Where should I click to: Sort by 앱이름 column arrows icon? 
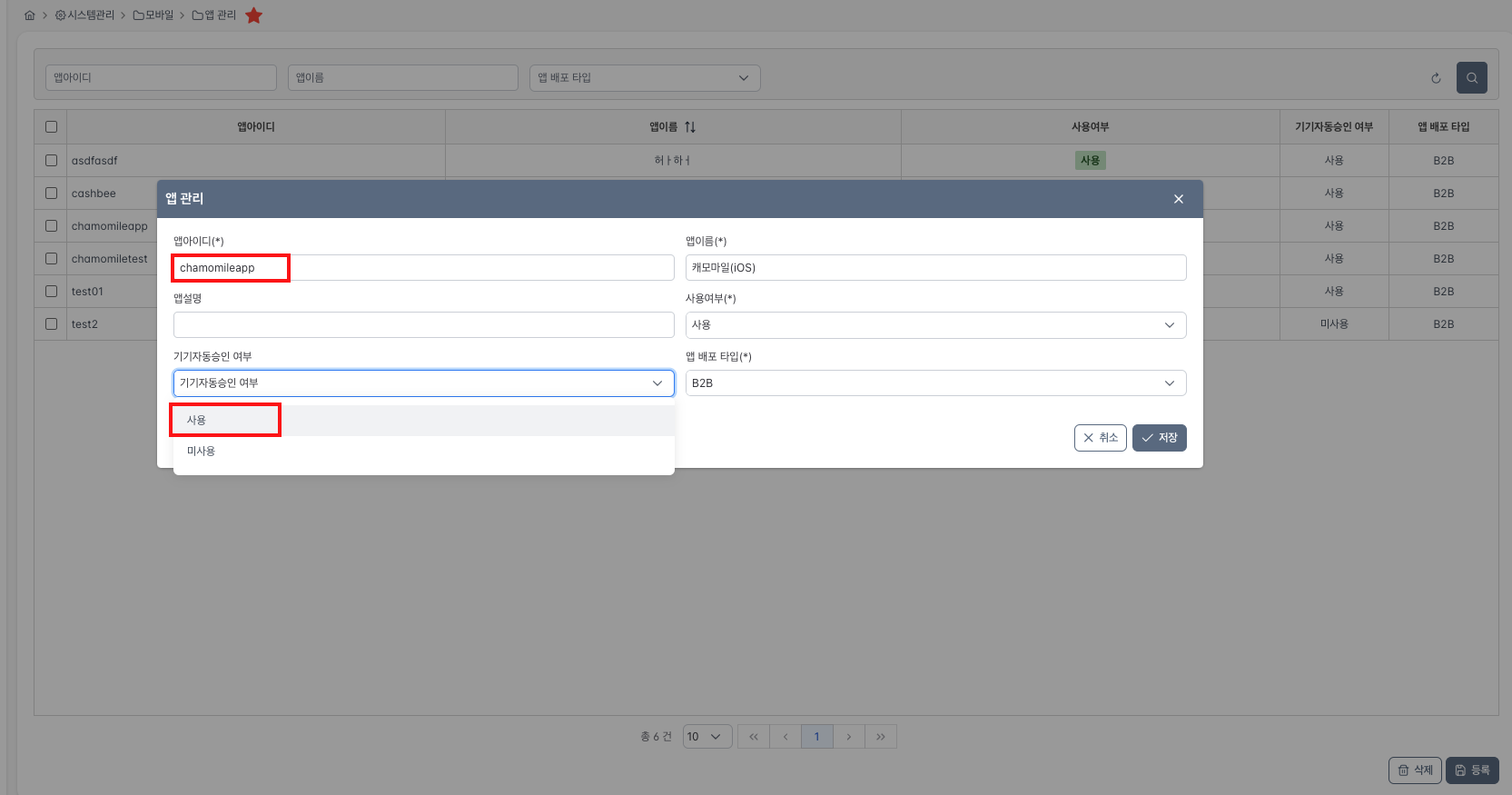point(690,127)
